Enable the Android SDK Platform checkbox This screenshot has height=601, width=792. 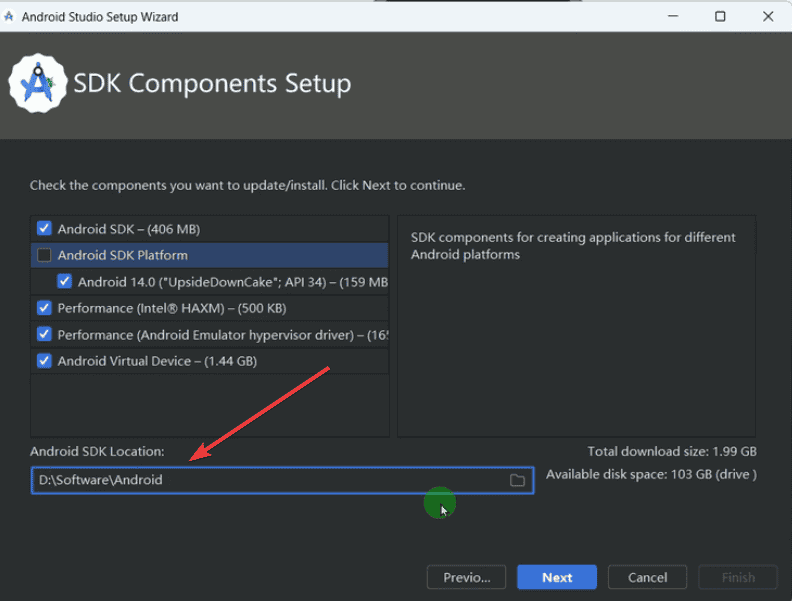44,255
